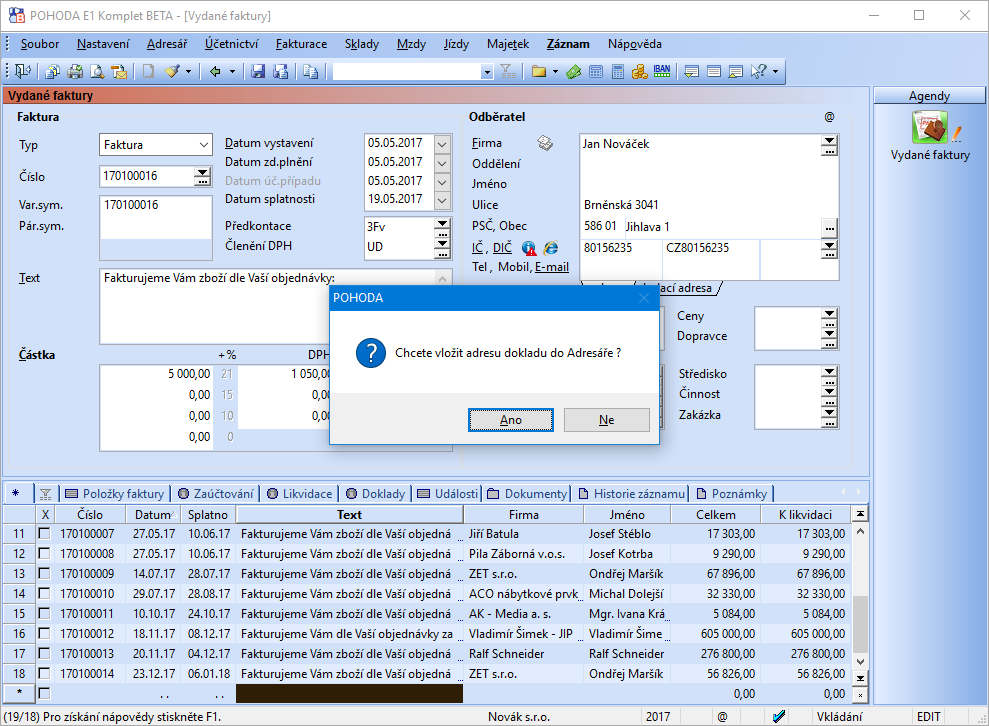Tick the checkbox for invoice 170100012
The image size is (989, 726).
tap(44, 633)
